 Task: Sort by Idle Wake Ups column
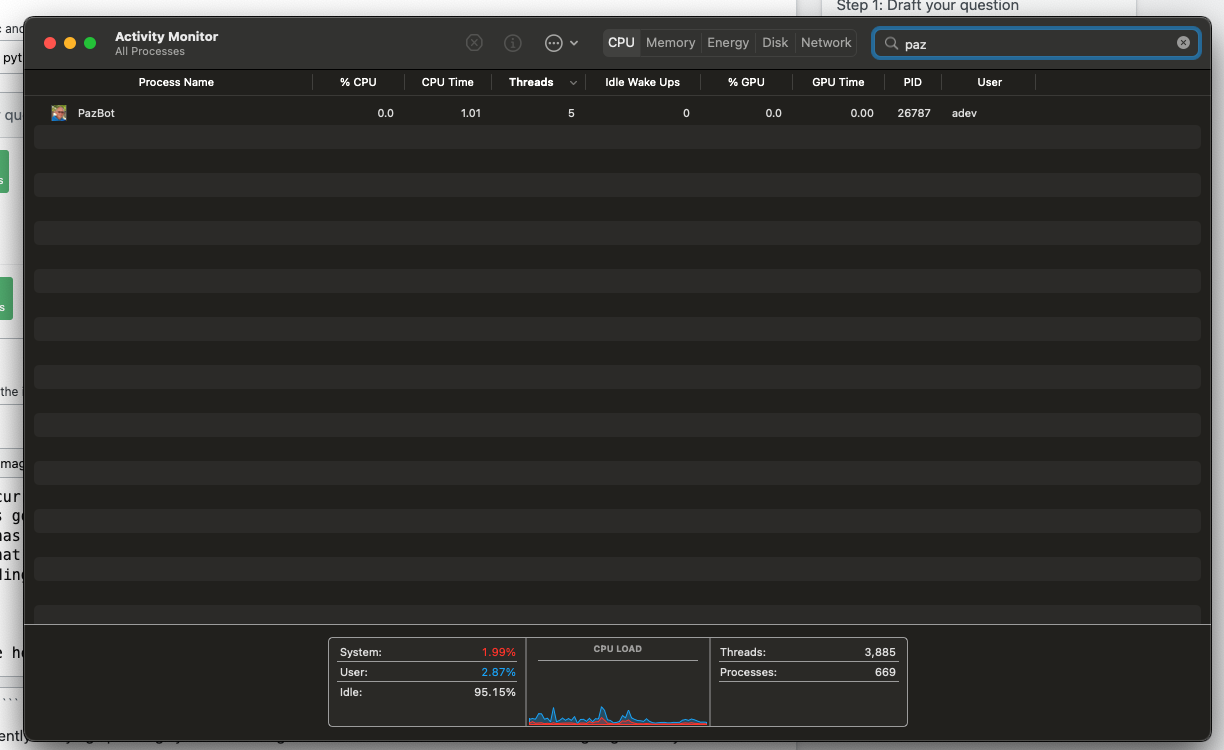tap(642, 82)
